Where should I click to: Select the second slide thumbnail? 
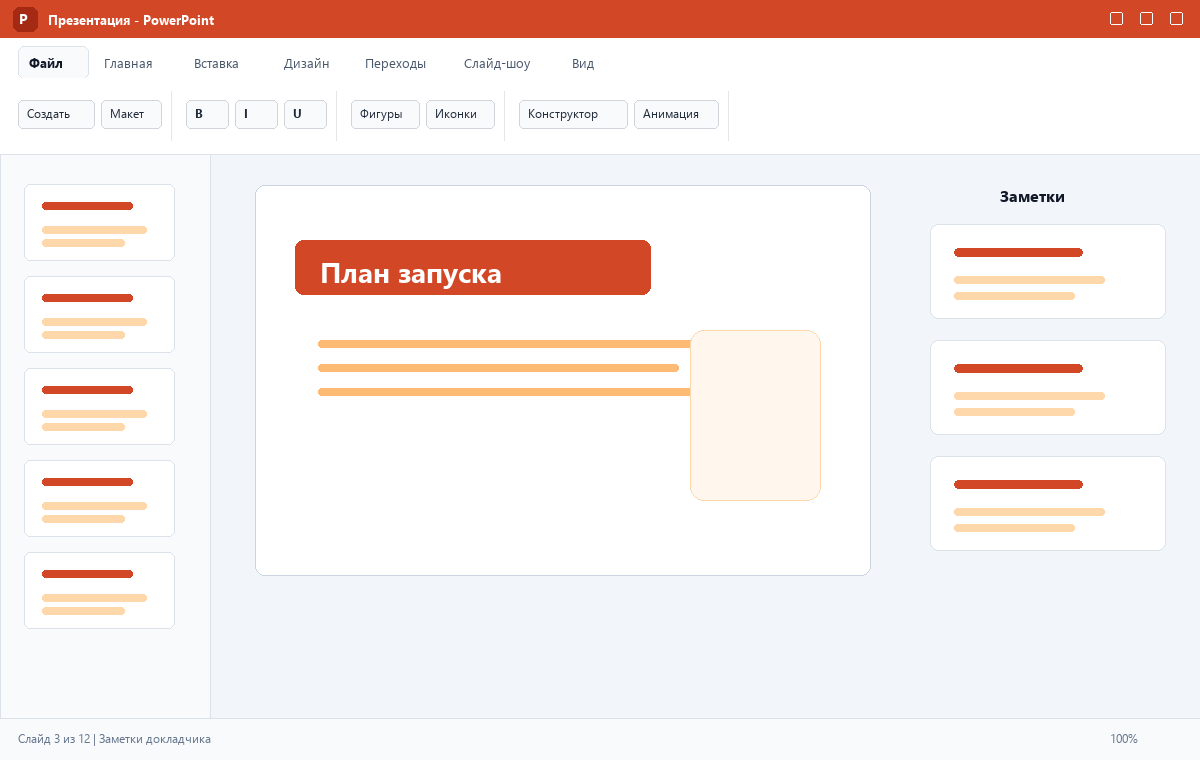pyautogui.click(x=99, y=314)
